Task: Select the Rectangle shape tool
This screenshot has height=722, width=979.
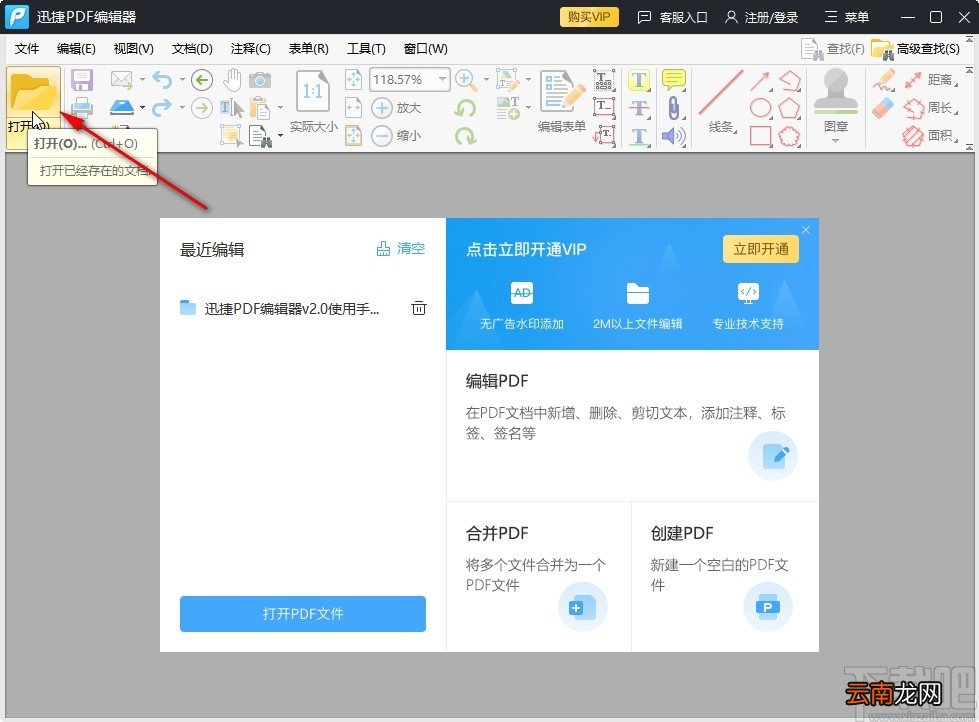Action: point(760,136)
